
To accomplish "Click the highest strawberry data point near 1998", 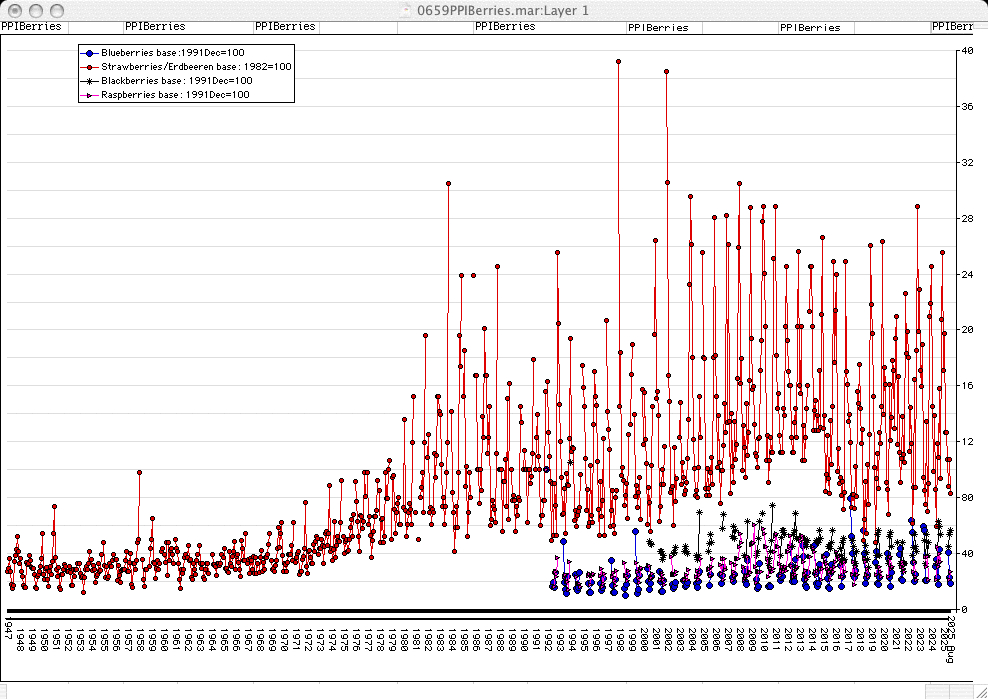I will [618, 61].
